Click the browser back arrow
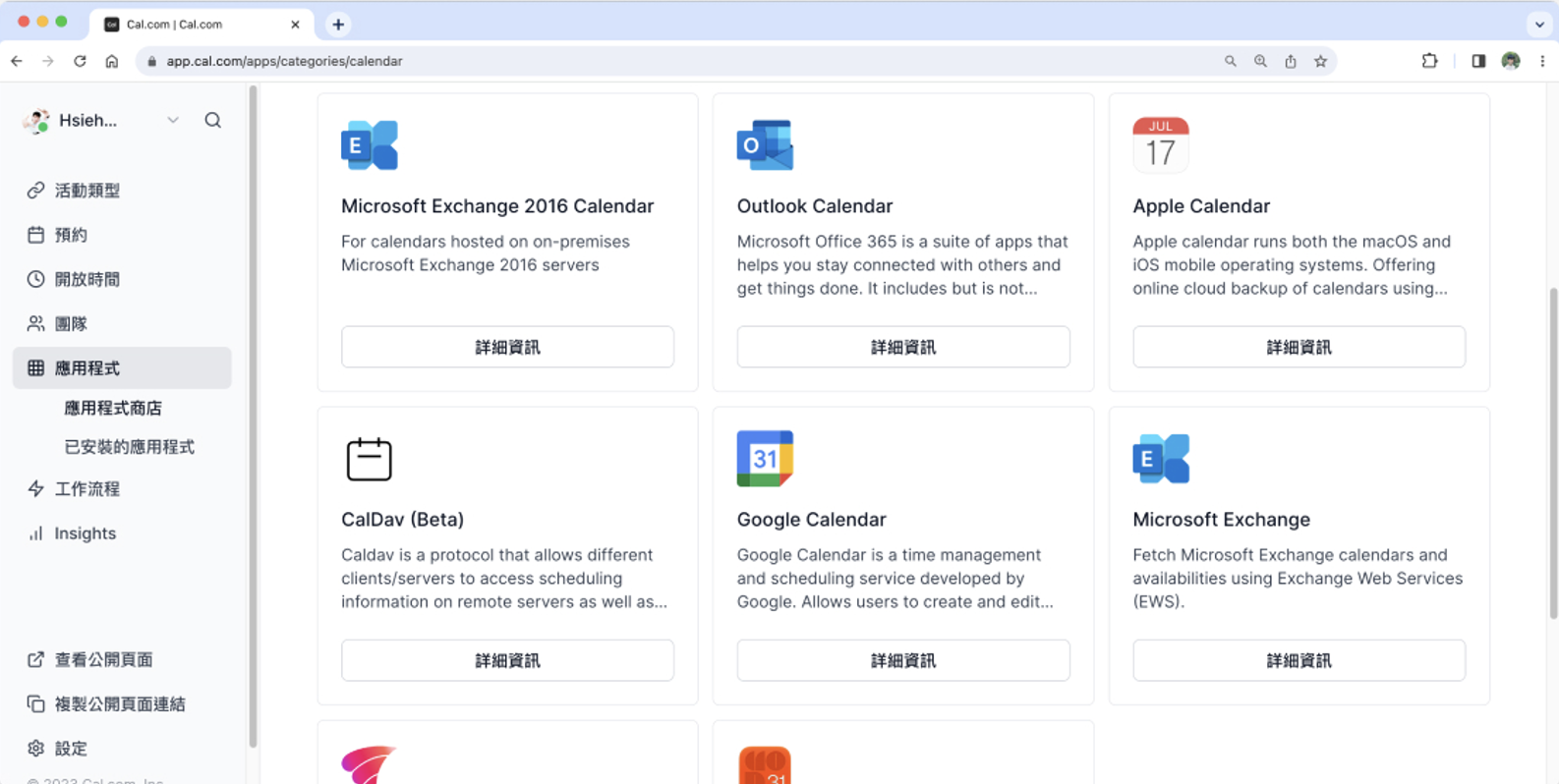Viewport: 1559px width, 784px height. [17, 61]
